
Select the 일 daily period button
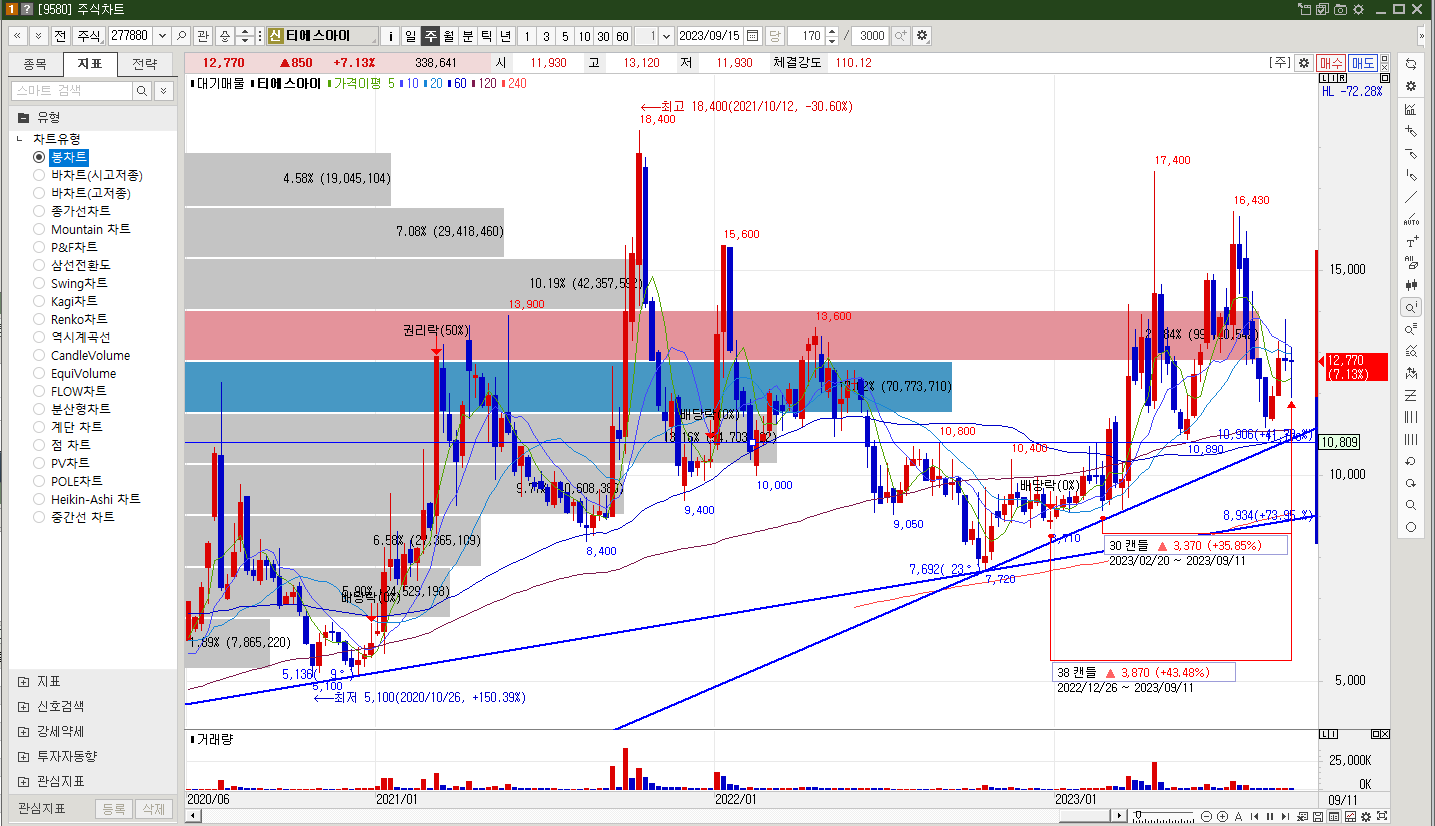click(410, 35)
